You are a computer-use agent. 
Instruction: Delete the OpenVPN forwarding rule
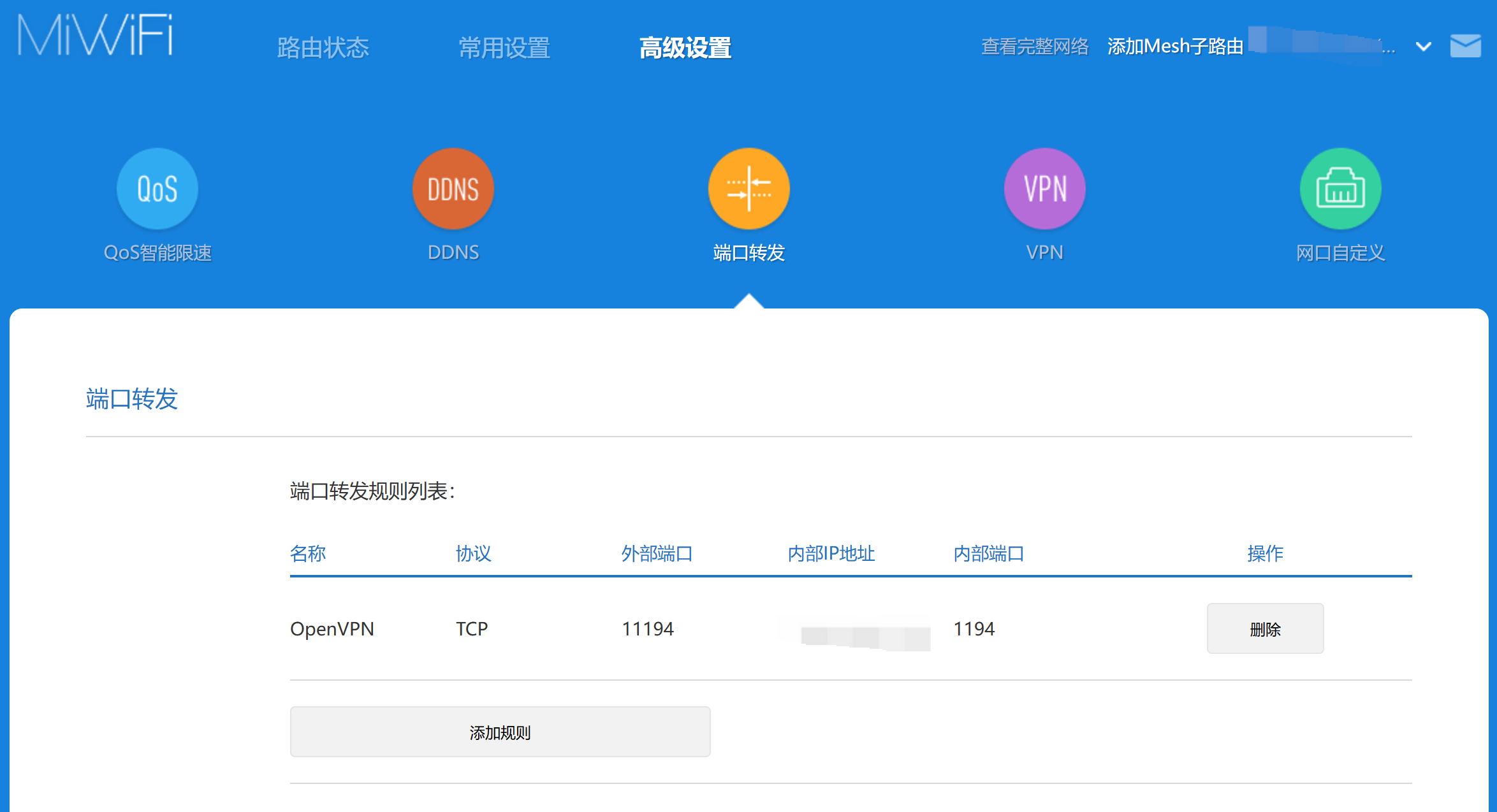(1265, 628)
